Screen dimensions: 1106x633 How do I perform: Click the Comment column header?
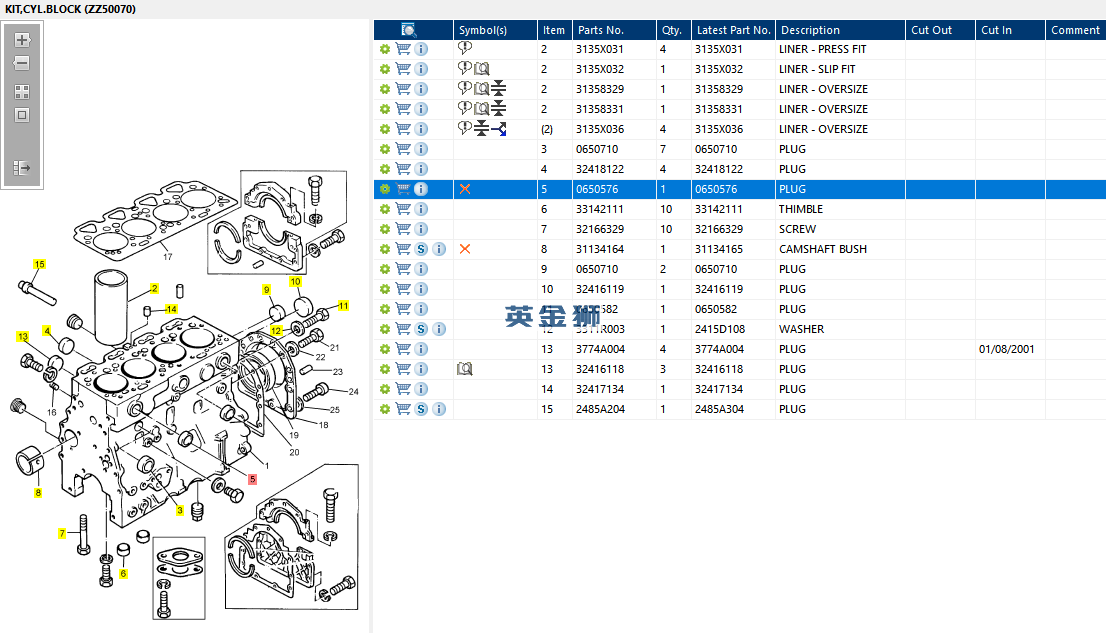click(1076, 30)
